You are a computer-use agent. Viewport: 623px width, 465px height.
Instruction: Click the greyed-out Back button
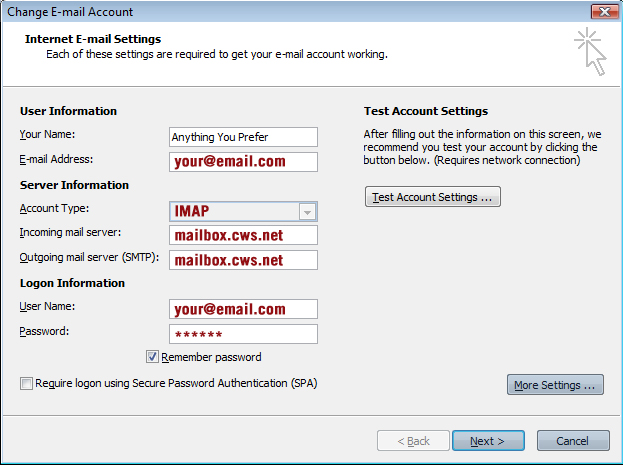tap(413, 441)
